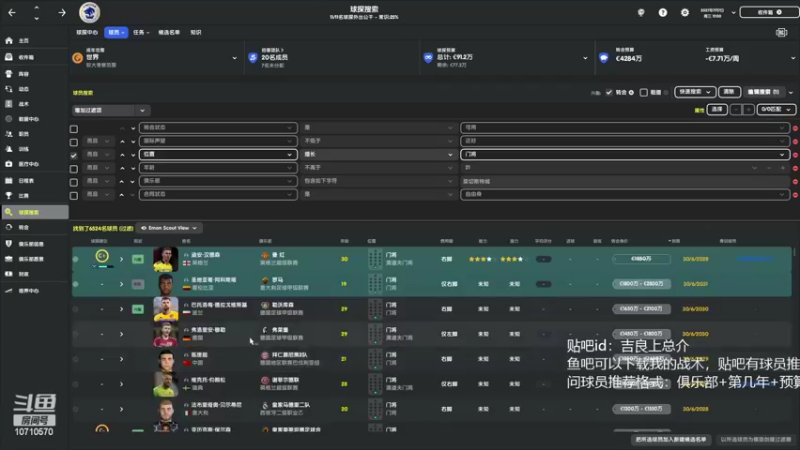Viewport: 800px width, 450px height.
Task: Enable the second filter row checkbox
Action: coord(74,142)
